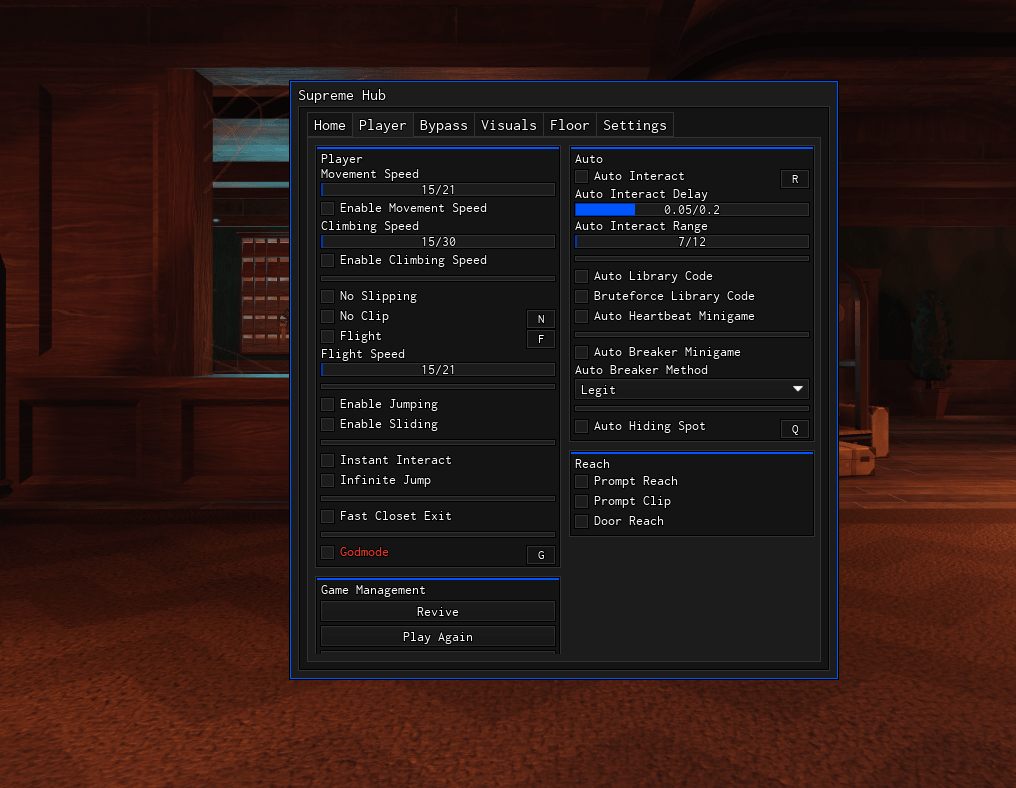The image size is (1016, 788).
Task: Click the Reach section heading
Action: tap(592, 464)
